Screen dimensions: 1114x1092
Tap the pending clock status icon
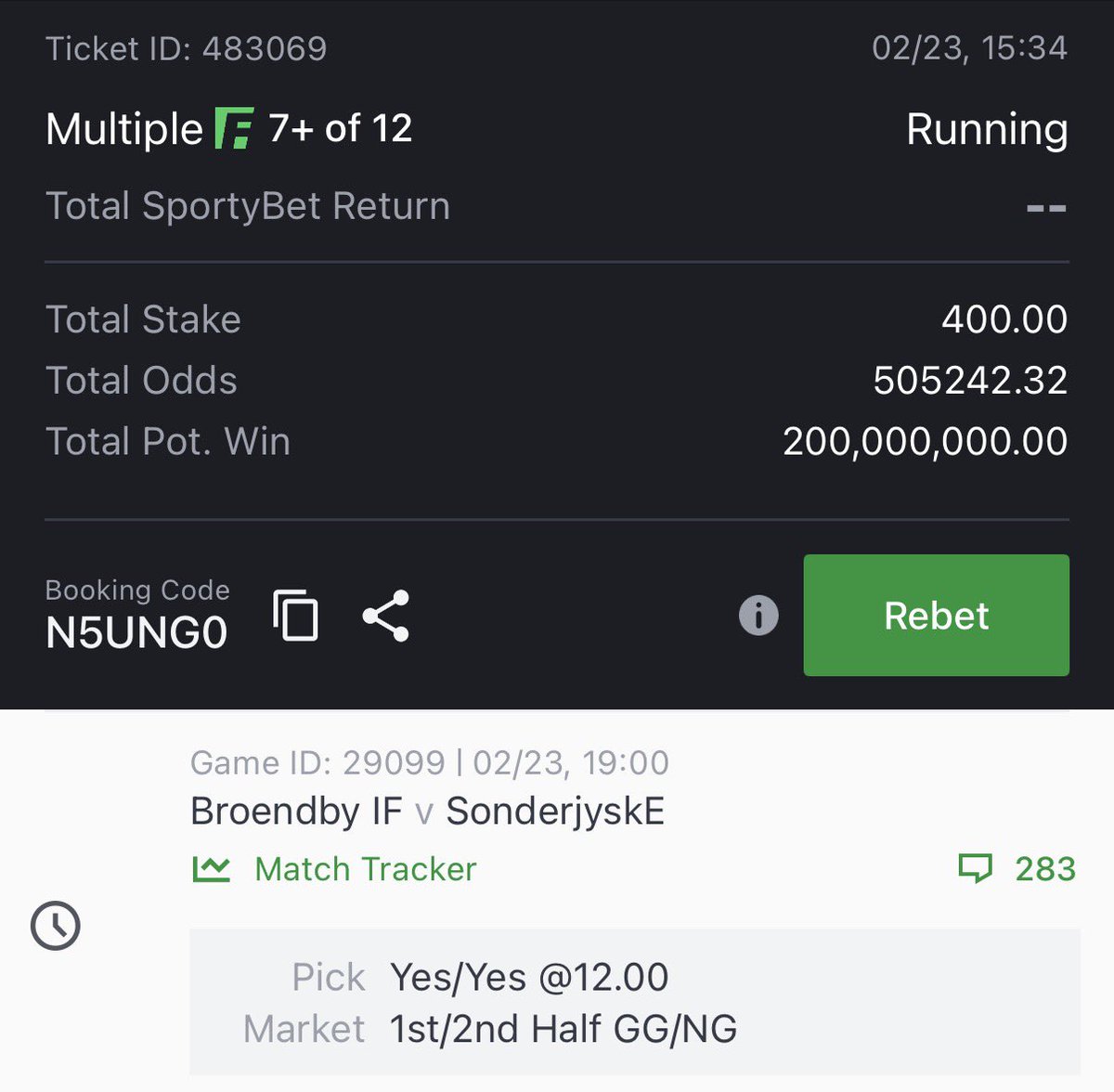[56, 925]
